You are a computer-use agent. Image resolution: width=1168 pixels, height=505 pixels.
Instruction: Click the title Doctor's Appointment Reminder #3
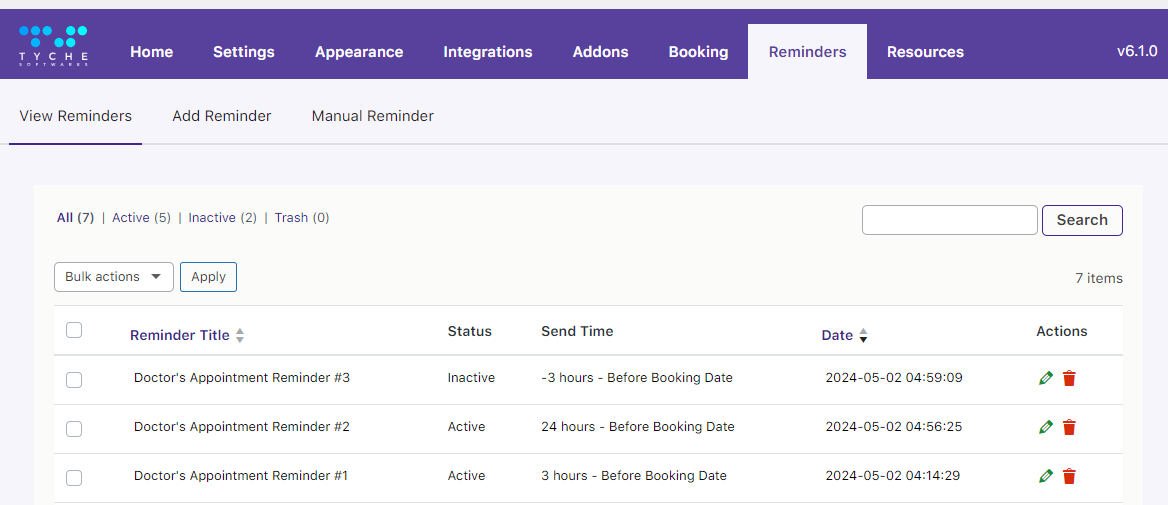tap(242, 378)
